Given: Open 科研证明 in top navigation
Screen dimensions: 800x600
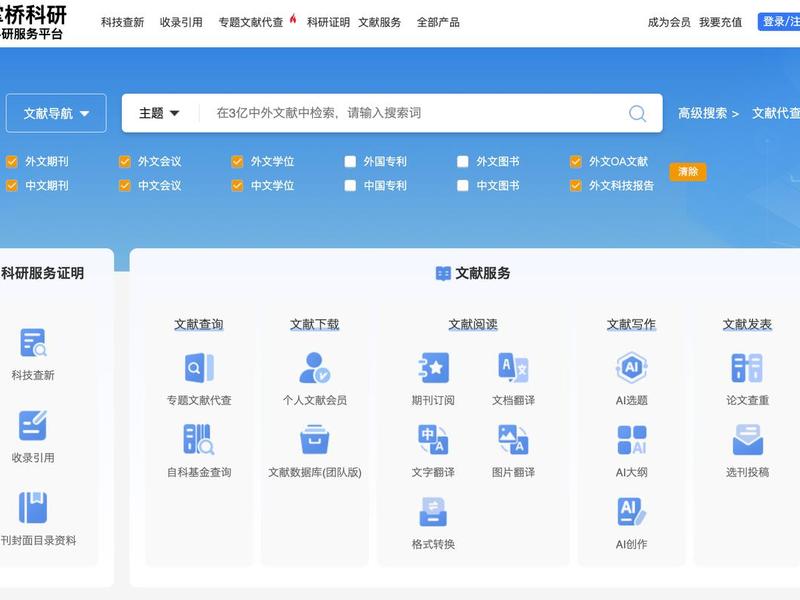Looking at the screenshot, I should [x=328, y=22].
